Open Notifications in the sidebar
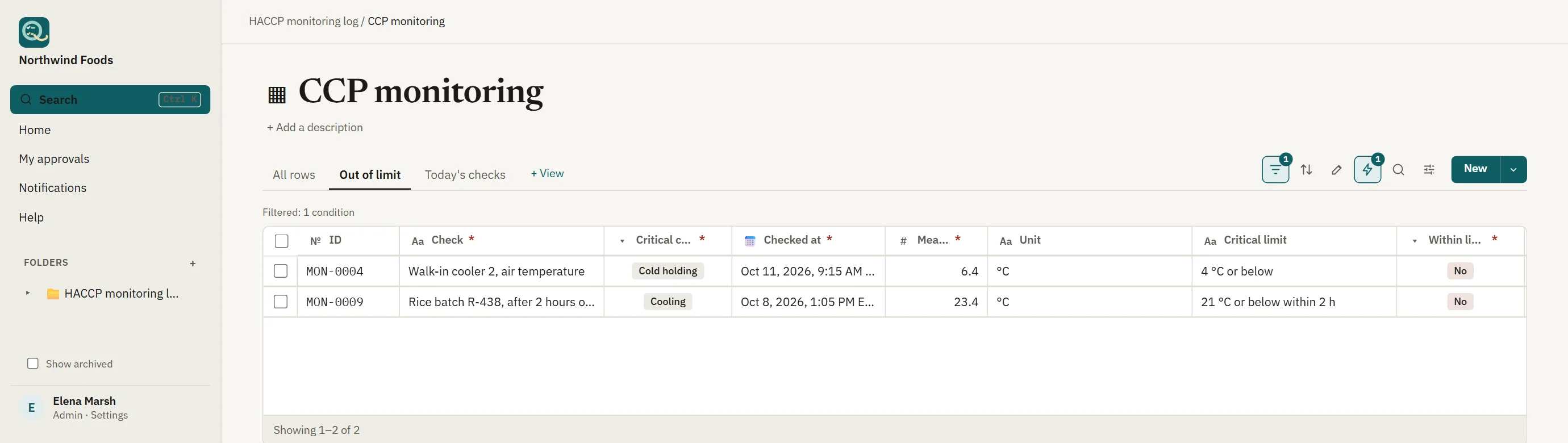 (52, 188)
